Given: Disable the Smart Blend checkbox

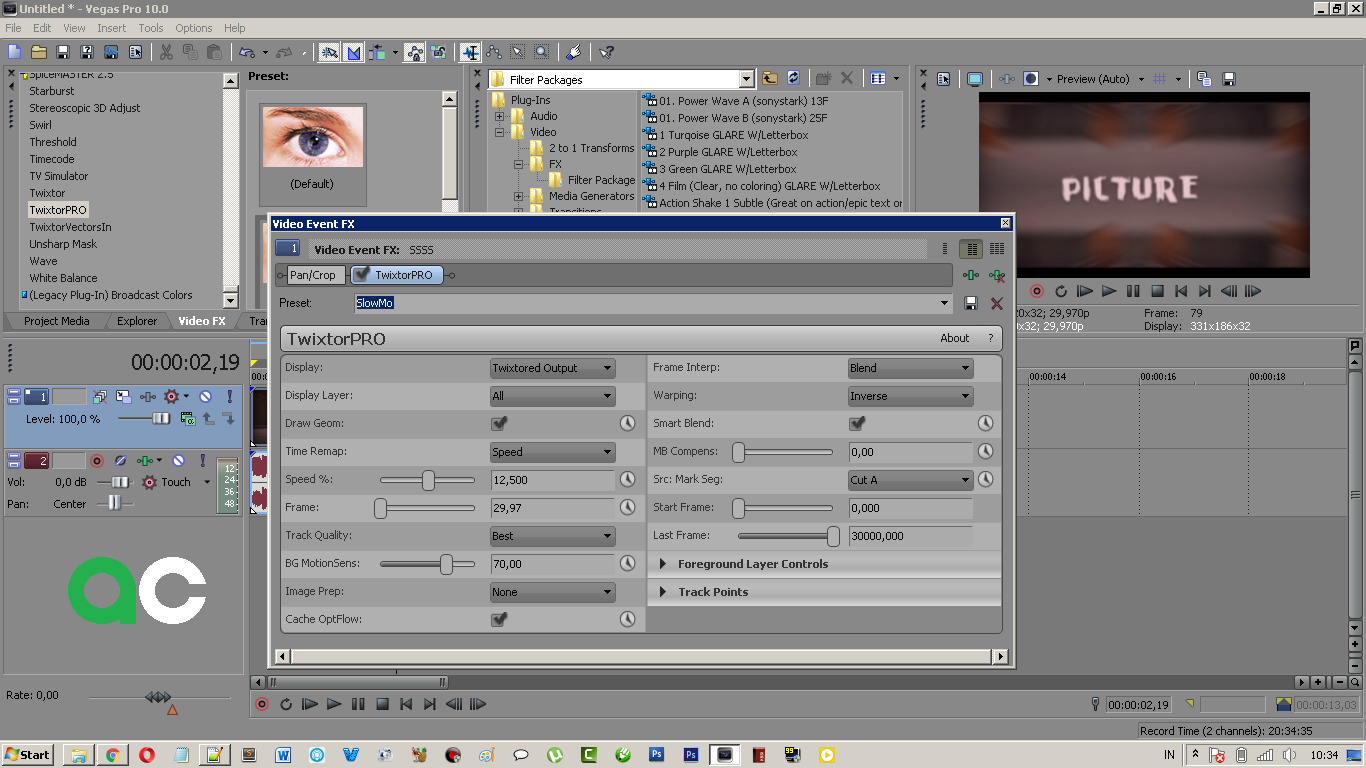Looking at the screenshot, I should 857,423.
